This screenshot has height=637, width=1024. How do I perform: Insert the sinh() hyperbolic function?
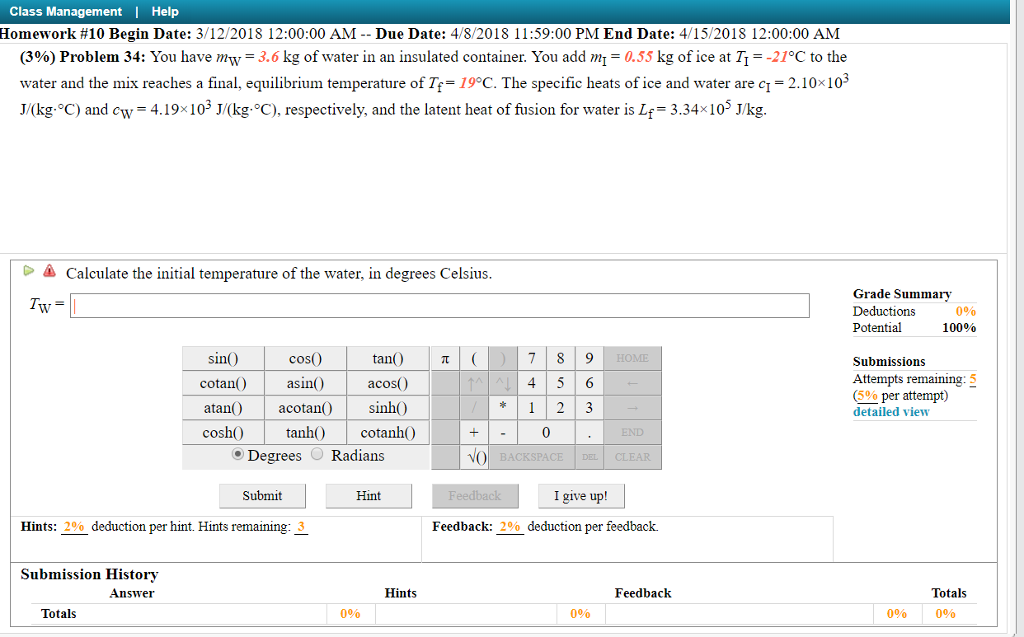coord(387,407)
